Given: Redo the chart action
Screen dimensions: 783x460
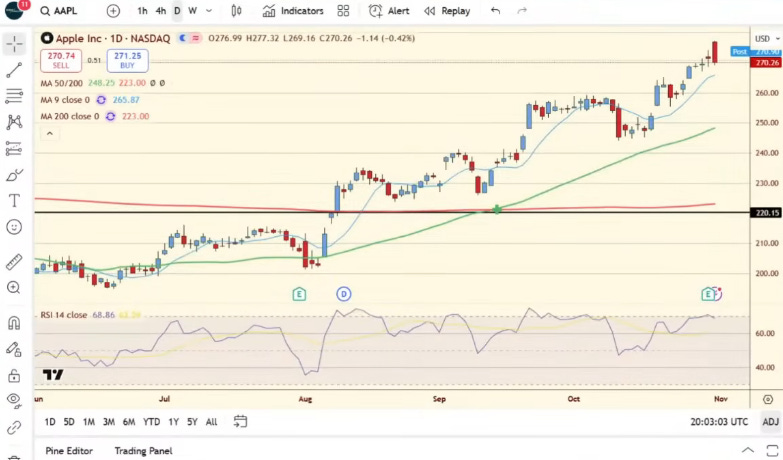Looking at the screenshot, I should click(522, 11).
